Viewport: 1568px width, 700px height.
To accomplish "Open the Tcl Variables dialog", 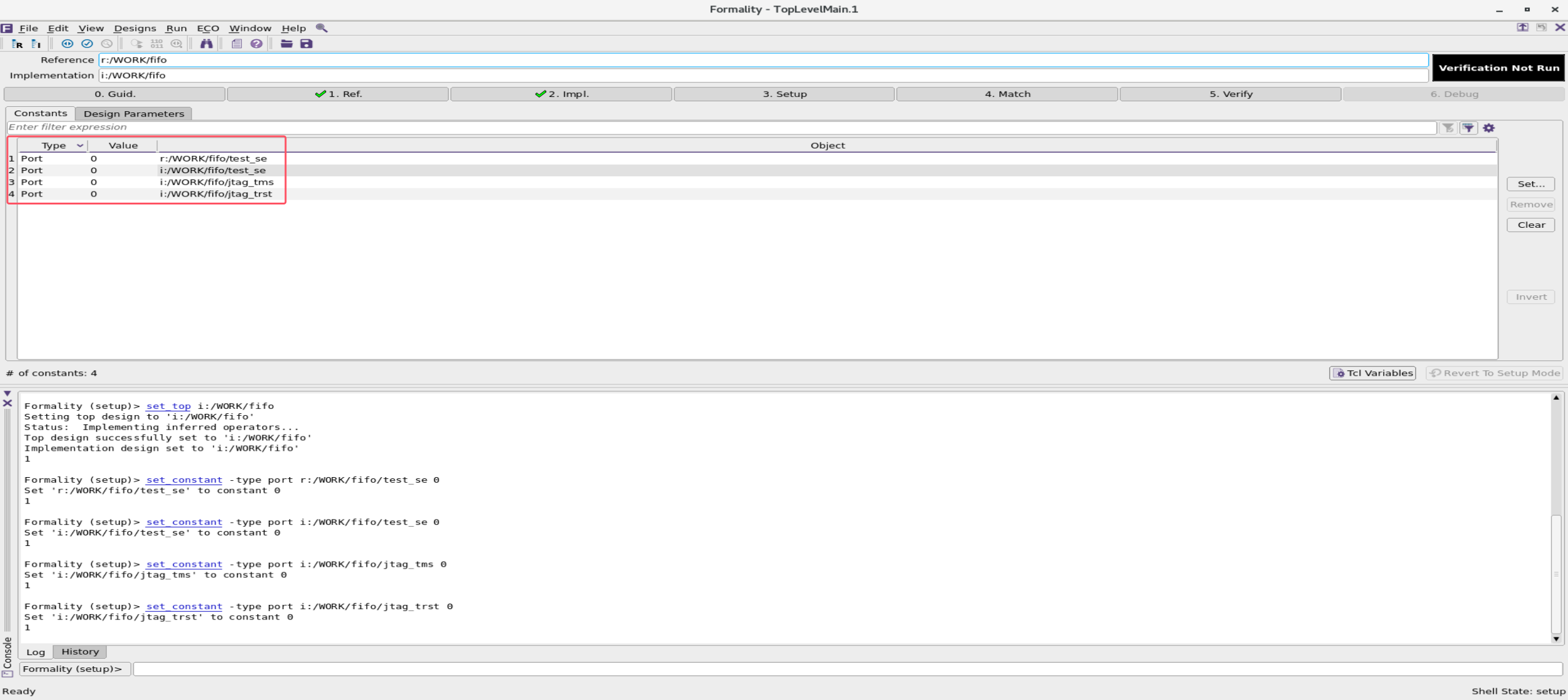I will click(1372, 373).
